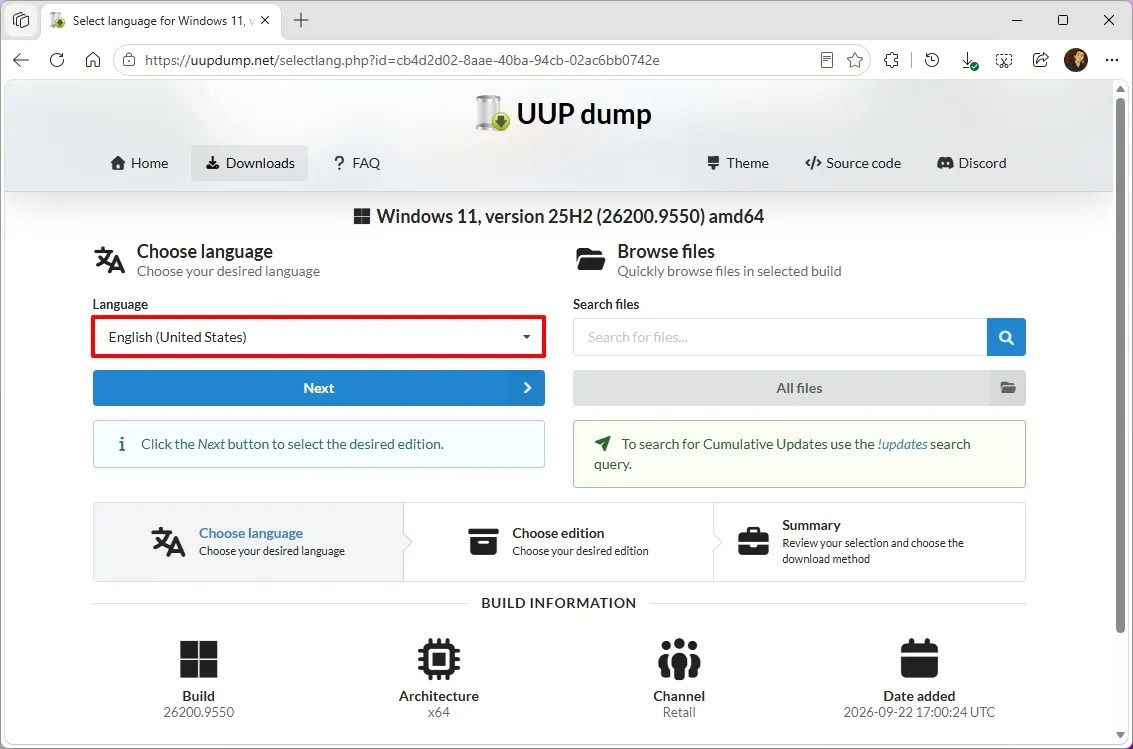Go to the Home menu item

[139, 163]
